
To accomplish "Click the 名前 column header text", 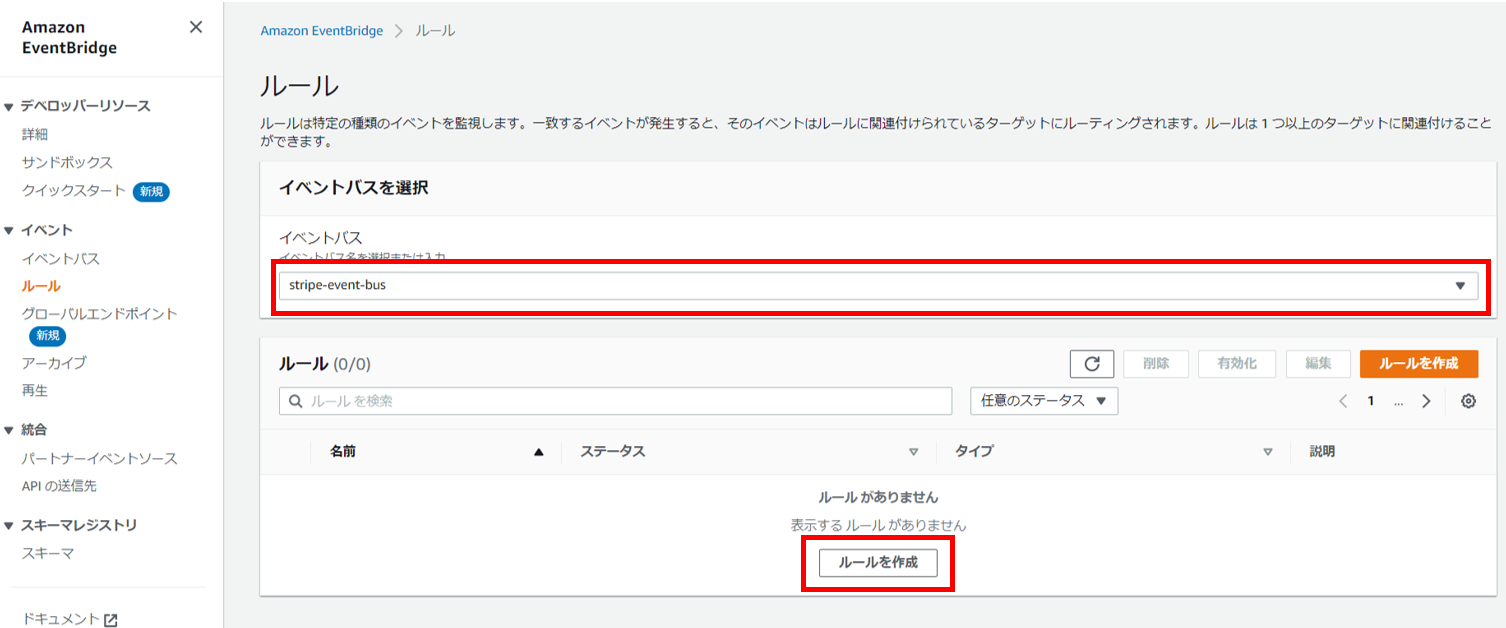I will tap(343, 452).
